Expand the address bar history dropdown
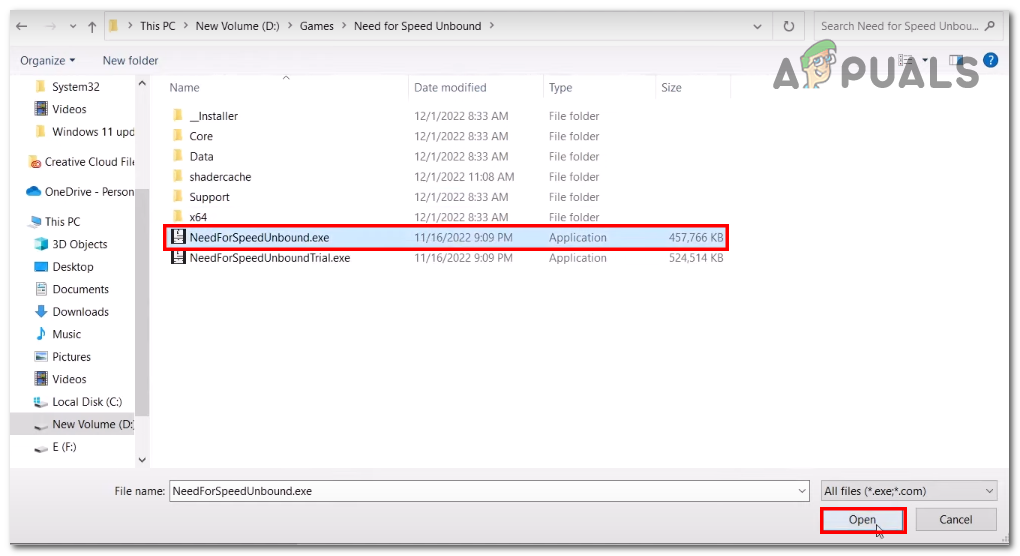Screen dimensions: 1020x556 [757, 27]
